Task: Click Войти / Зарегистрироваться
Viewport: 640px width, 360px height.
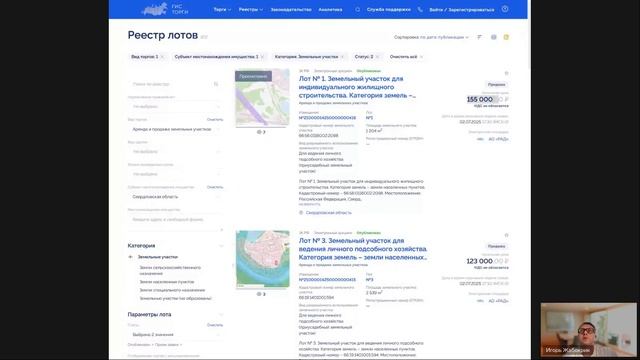Action: 462,9
